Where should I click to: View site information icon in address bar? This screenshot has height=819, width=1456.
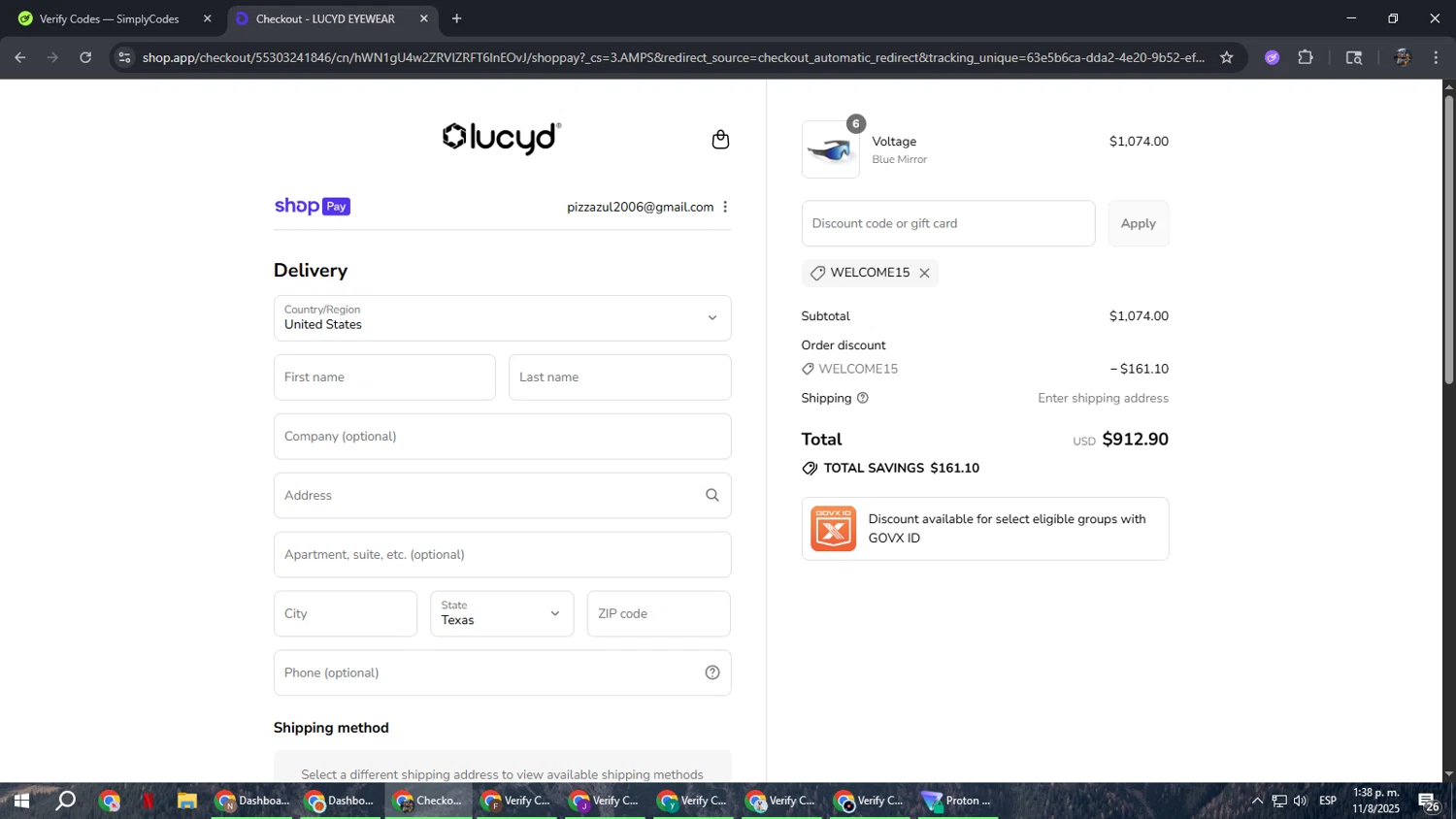click(124, 57)
